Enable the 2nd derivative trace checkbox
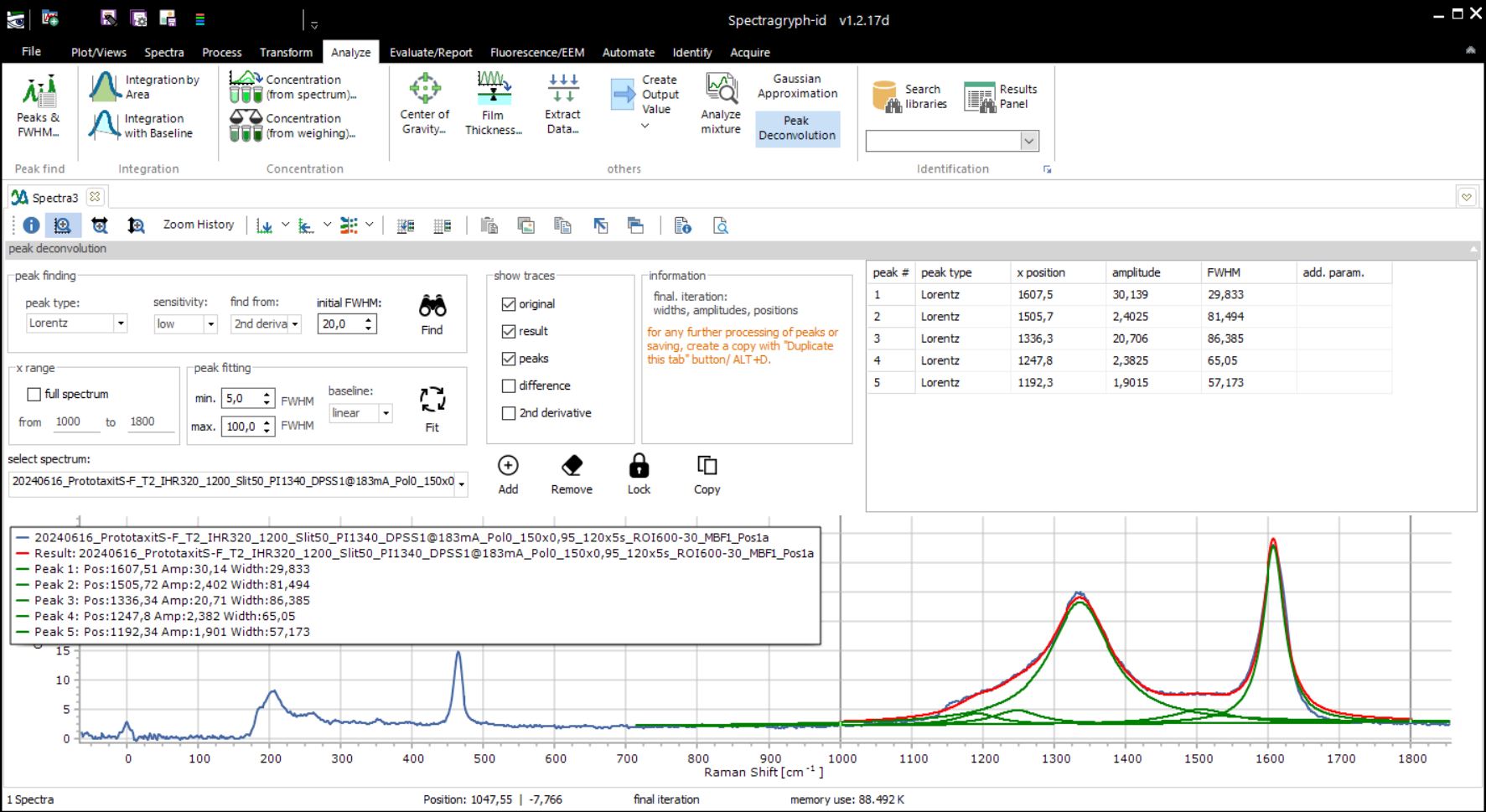 tap(509, 413)
